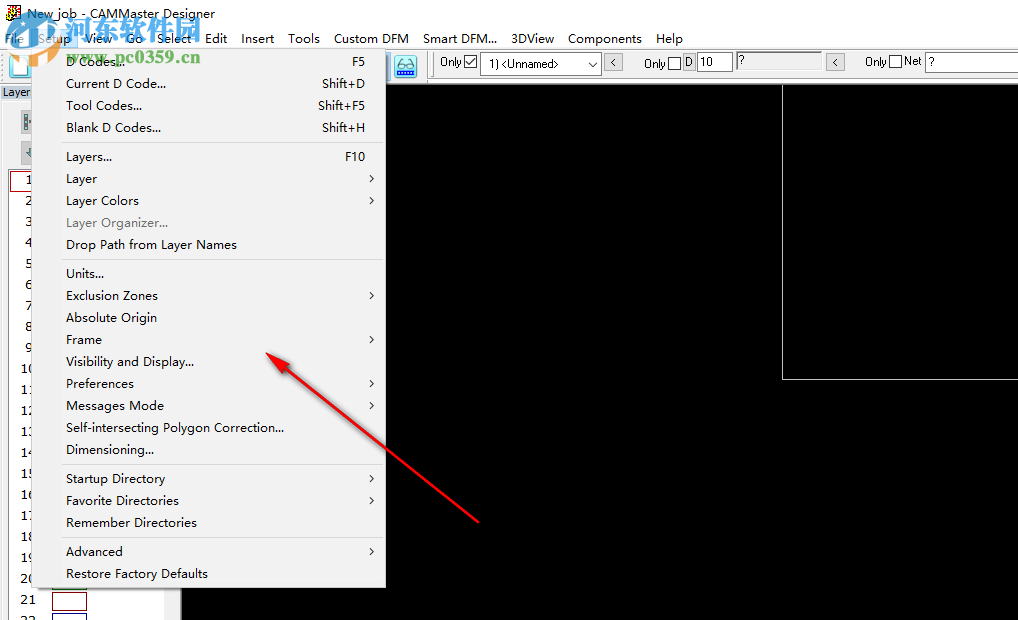Image resolution: width=1018 pixels, height=620 pixels.
Task: Click the D code input field containing 10
Action: [714, 61]
